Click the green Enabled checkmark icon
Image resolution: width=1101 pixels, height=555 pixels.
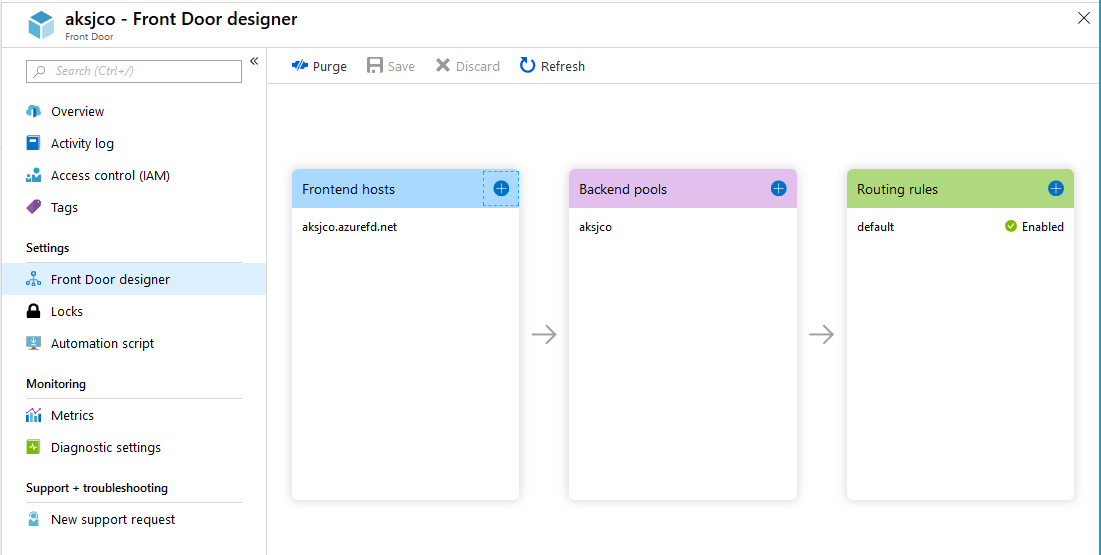[1010, 226]
